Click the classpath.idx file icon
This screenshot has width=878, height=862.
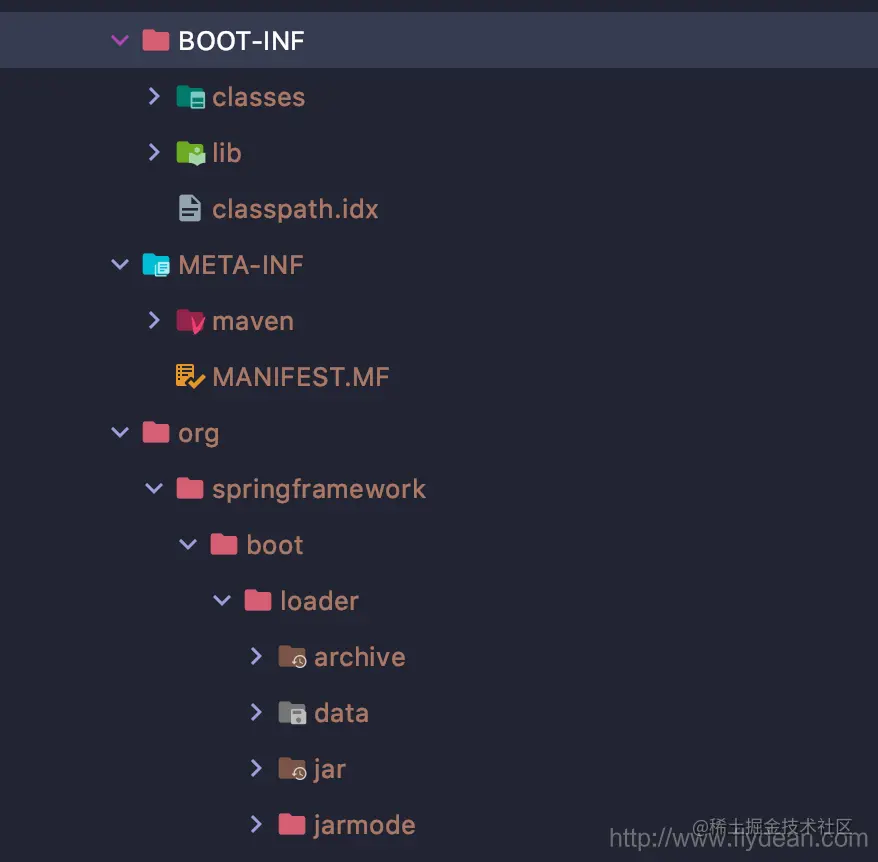190,208
